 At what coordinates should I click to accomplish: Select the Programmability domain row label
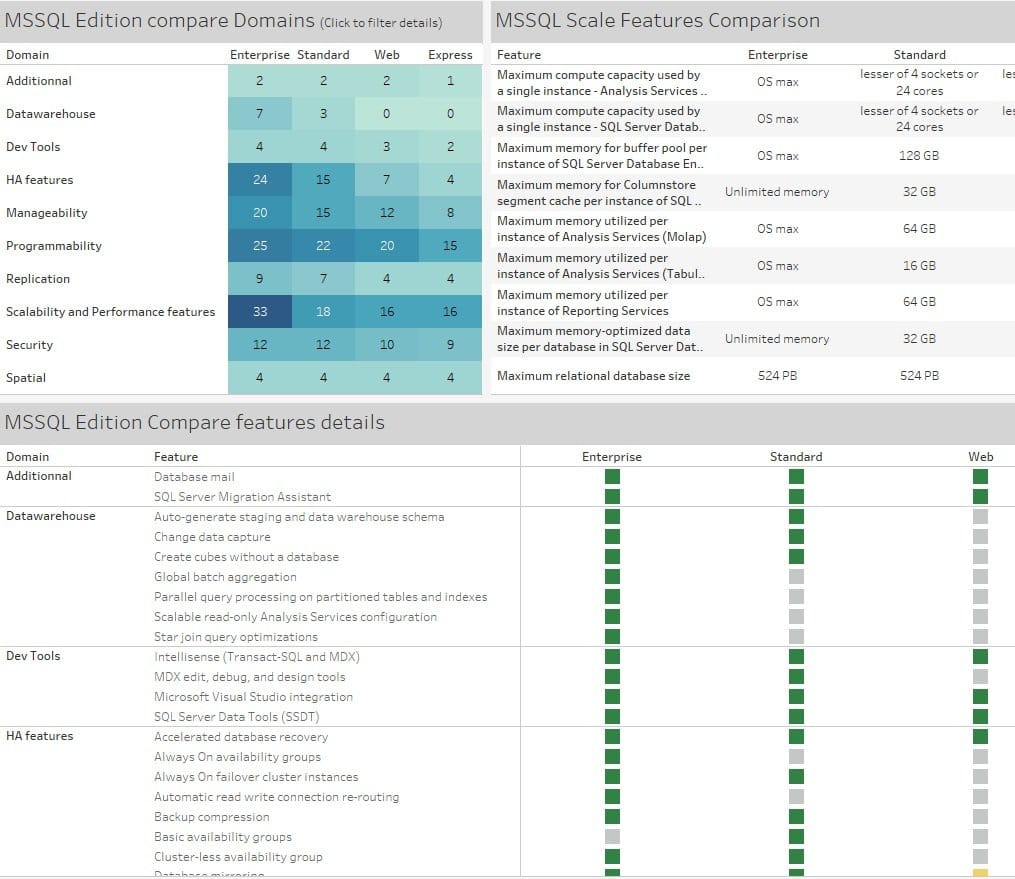click(54, 245)
